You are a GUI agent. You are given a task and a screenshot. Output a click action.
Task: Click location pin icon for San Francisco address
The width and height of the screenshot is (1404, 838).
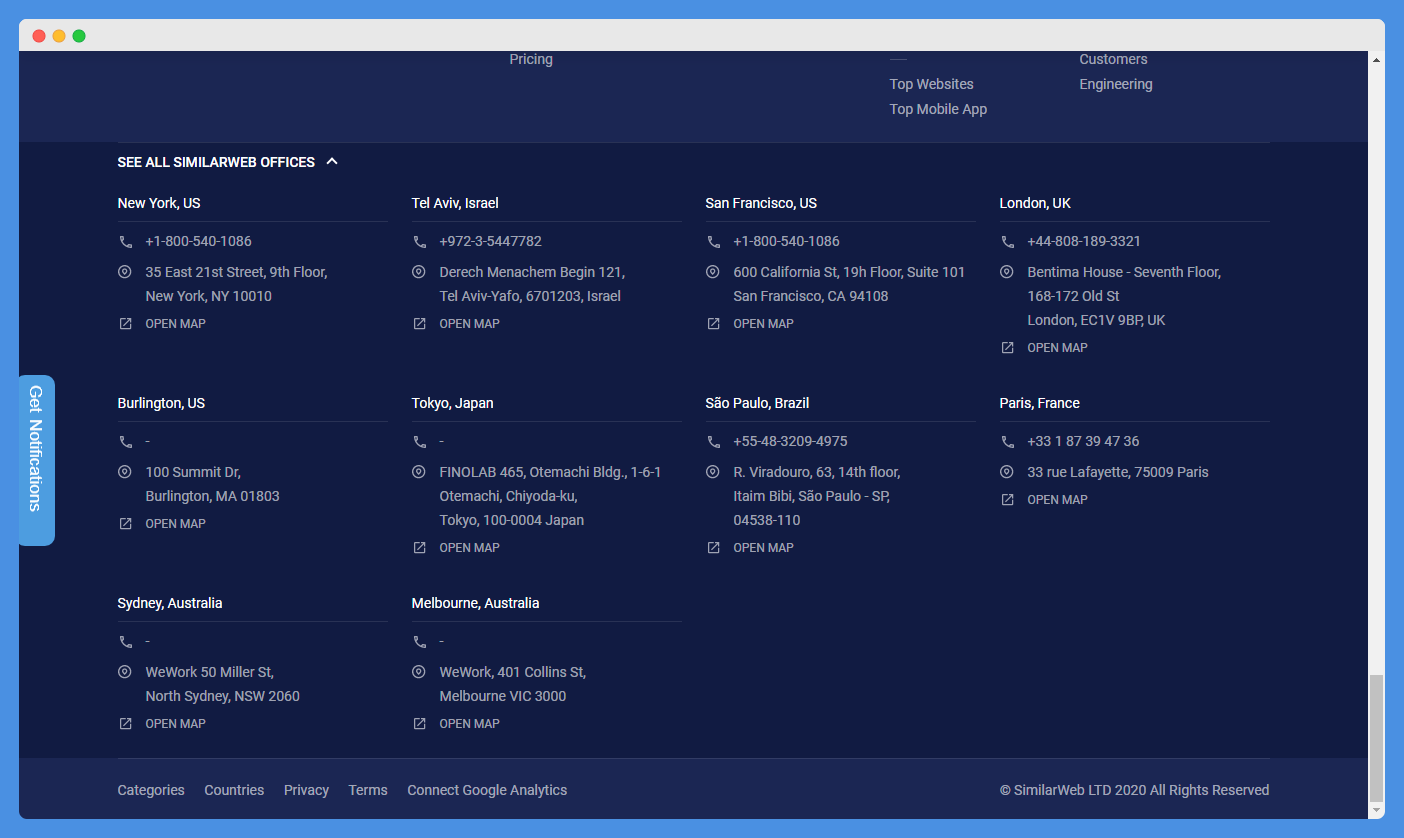(713, 272)
